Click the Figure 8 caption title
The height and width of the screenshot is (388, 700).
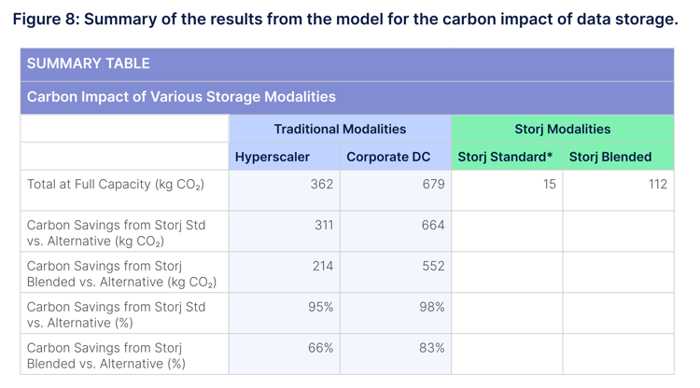(x=345, y=19)
